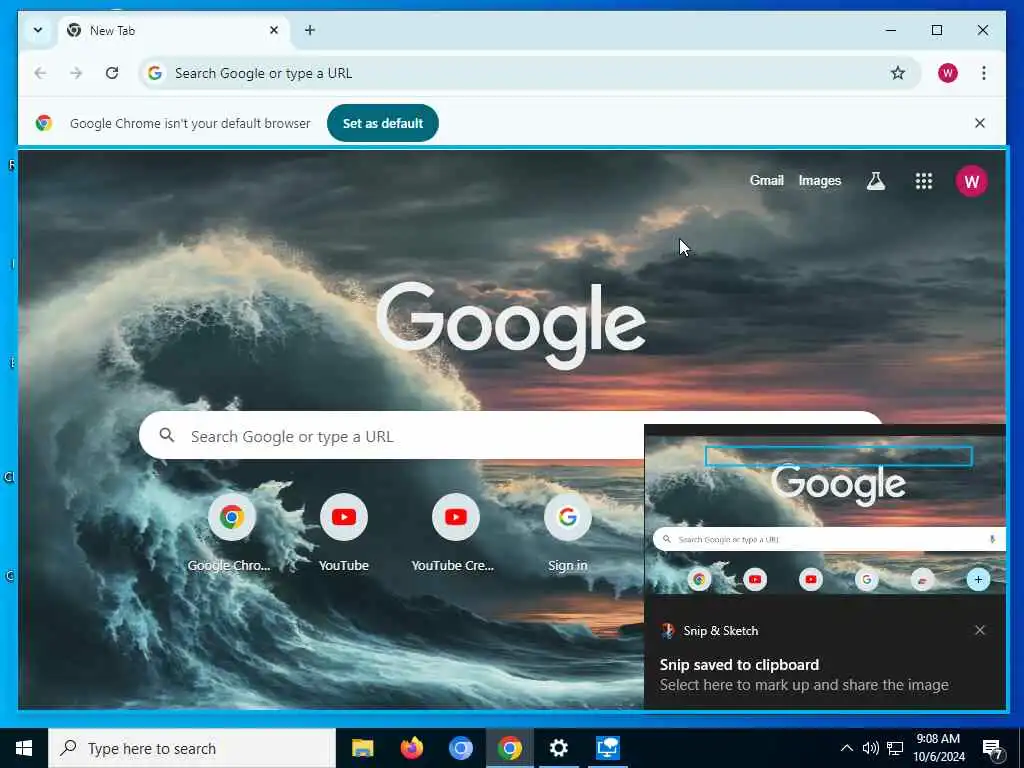The width and height of the screenshot is (1024, 768).
Task: Open network status in tray
Action: [x=895, y=748]
